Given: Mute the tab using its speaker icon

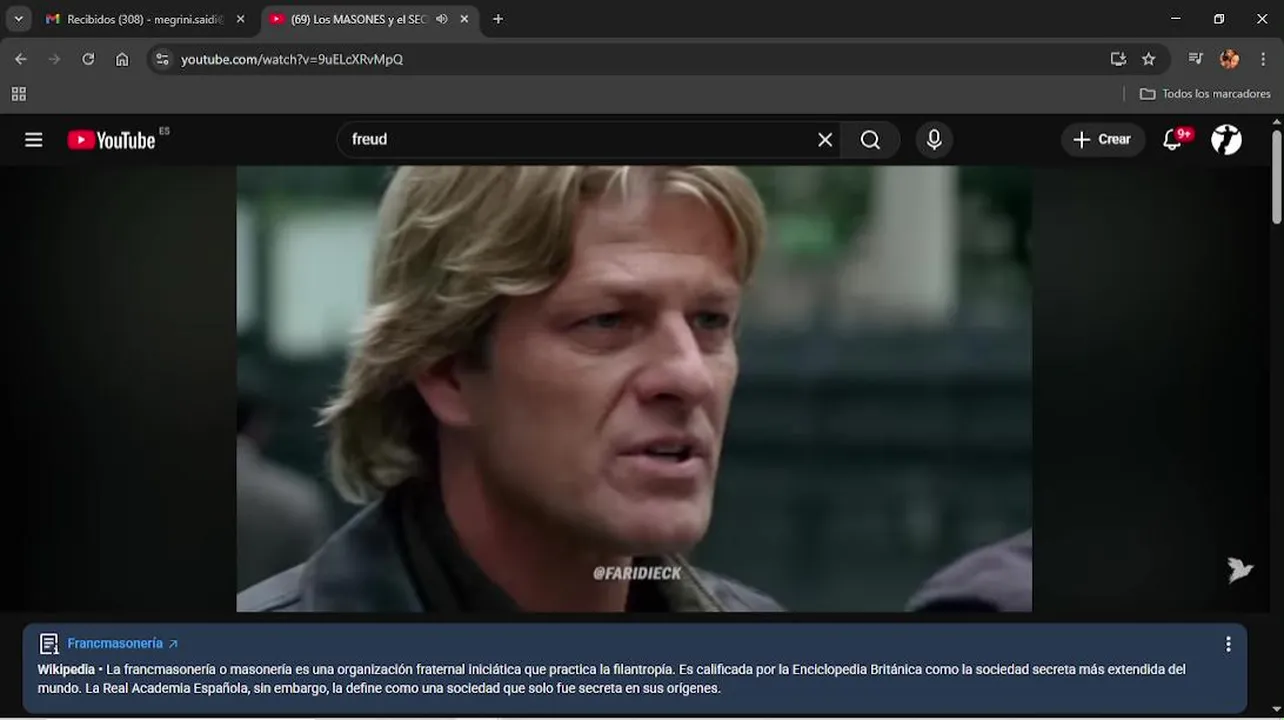Looking at the screenshot, I should coord(442,19).
